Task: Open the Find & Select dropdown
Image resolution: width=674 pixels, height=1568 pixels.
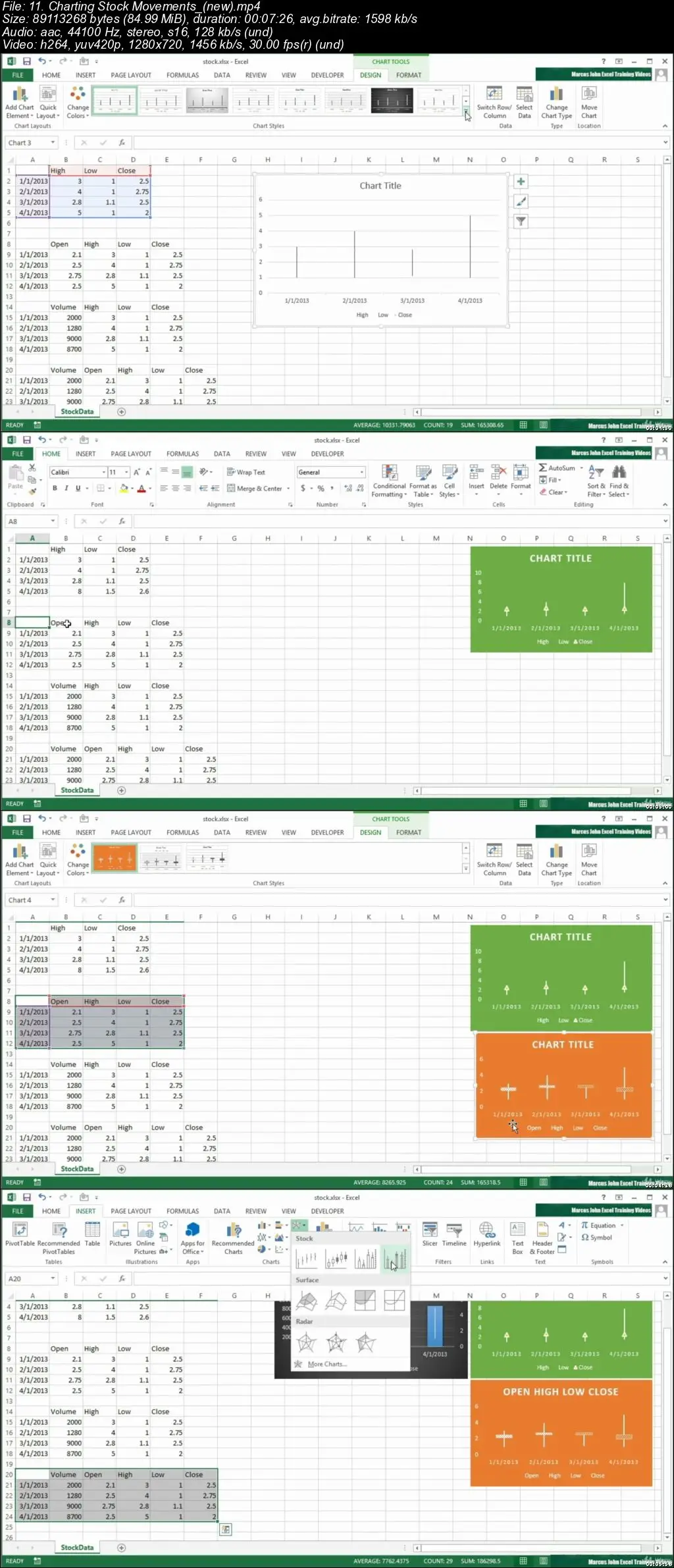Action: pyautogui.click(x=619, y=481)
